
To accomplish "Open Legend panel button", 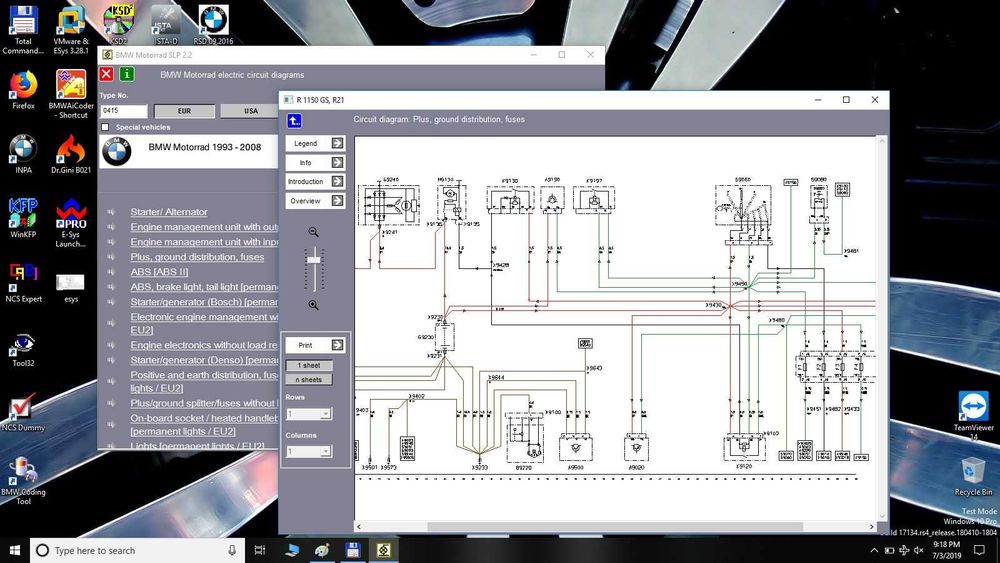I will 315,143.
